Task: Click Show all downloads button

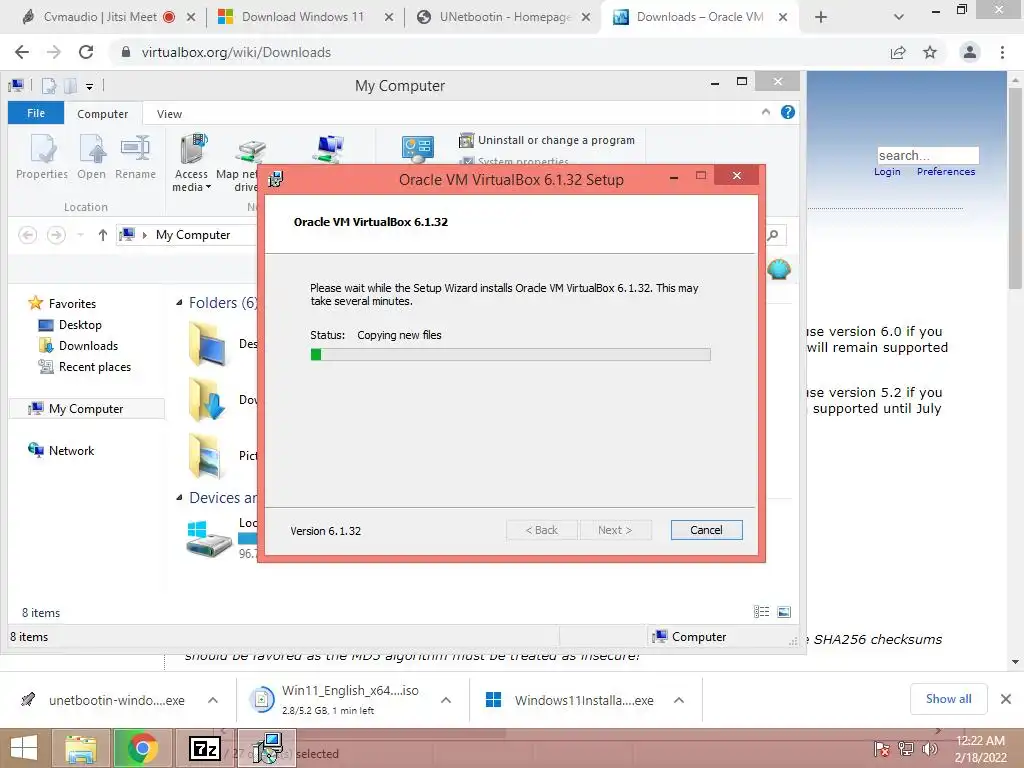Action: (948, 699)
